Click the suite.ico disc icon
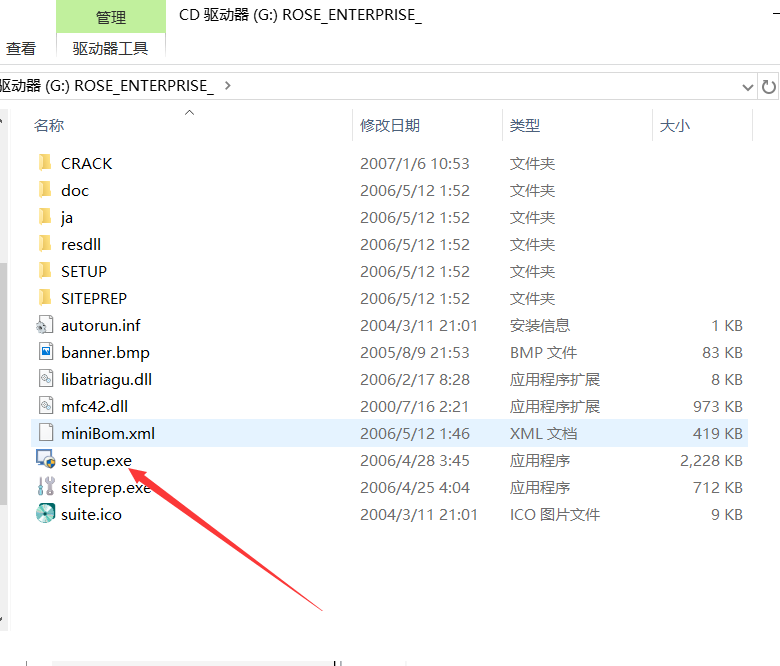This screenshot has height=666, width=780. point(45,513)
